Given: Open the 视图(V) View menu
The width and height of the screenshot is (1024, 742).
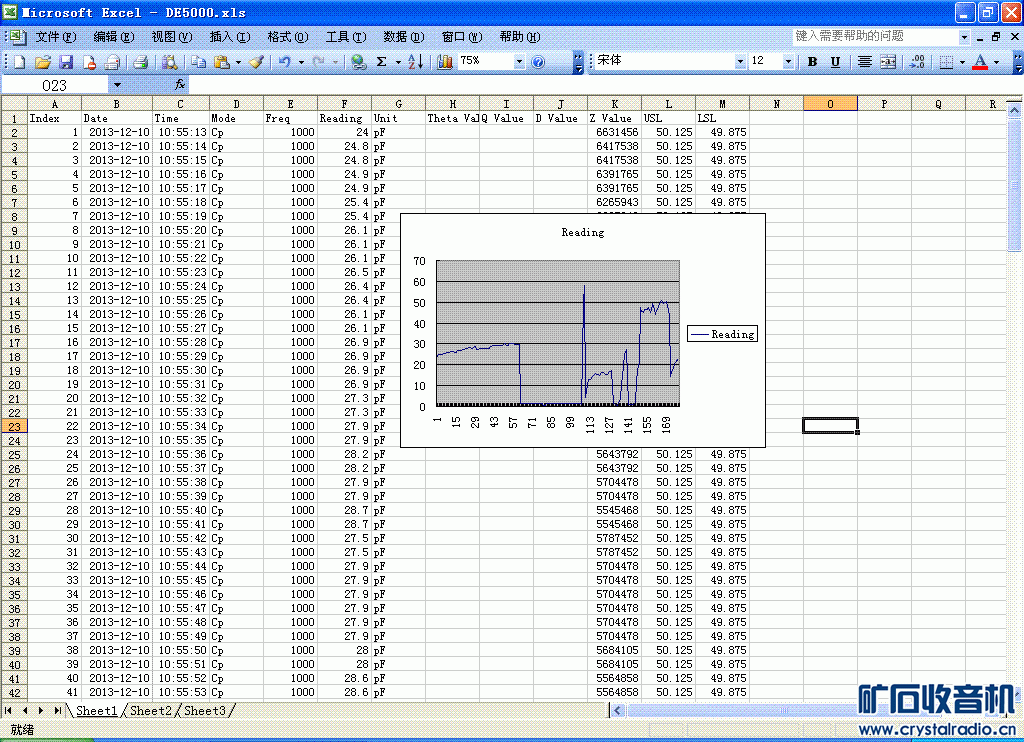Looking at the screenshot, I should [172, 37].
